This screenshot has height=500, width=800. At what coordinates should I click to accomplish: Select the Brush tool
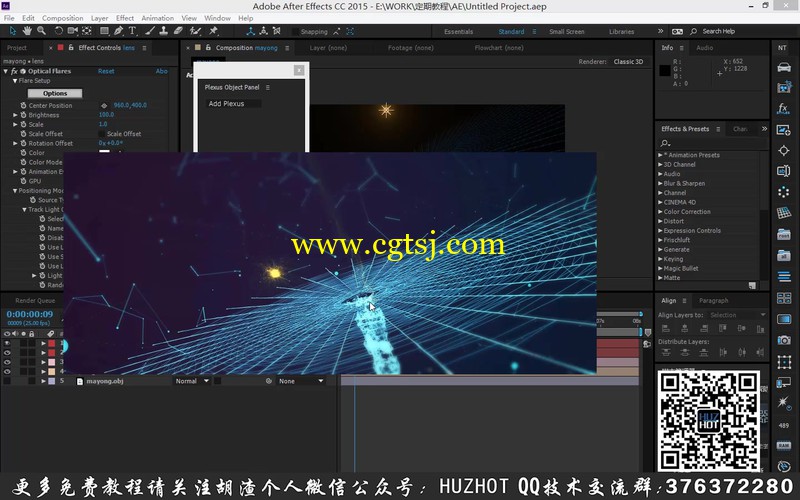point(149,31)
